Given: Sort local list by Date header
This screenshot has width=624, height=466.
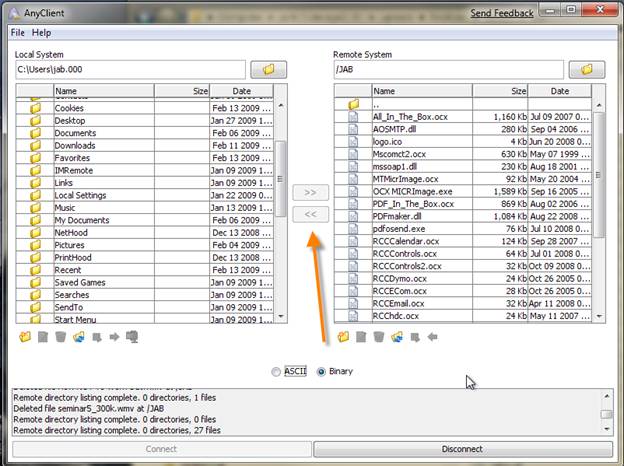Looking at the screenshot, I should click(242, 91).
